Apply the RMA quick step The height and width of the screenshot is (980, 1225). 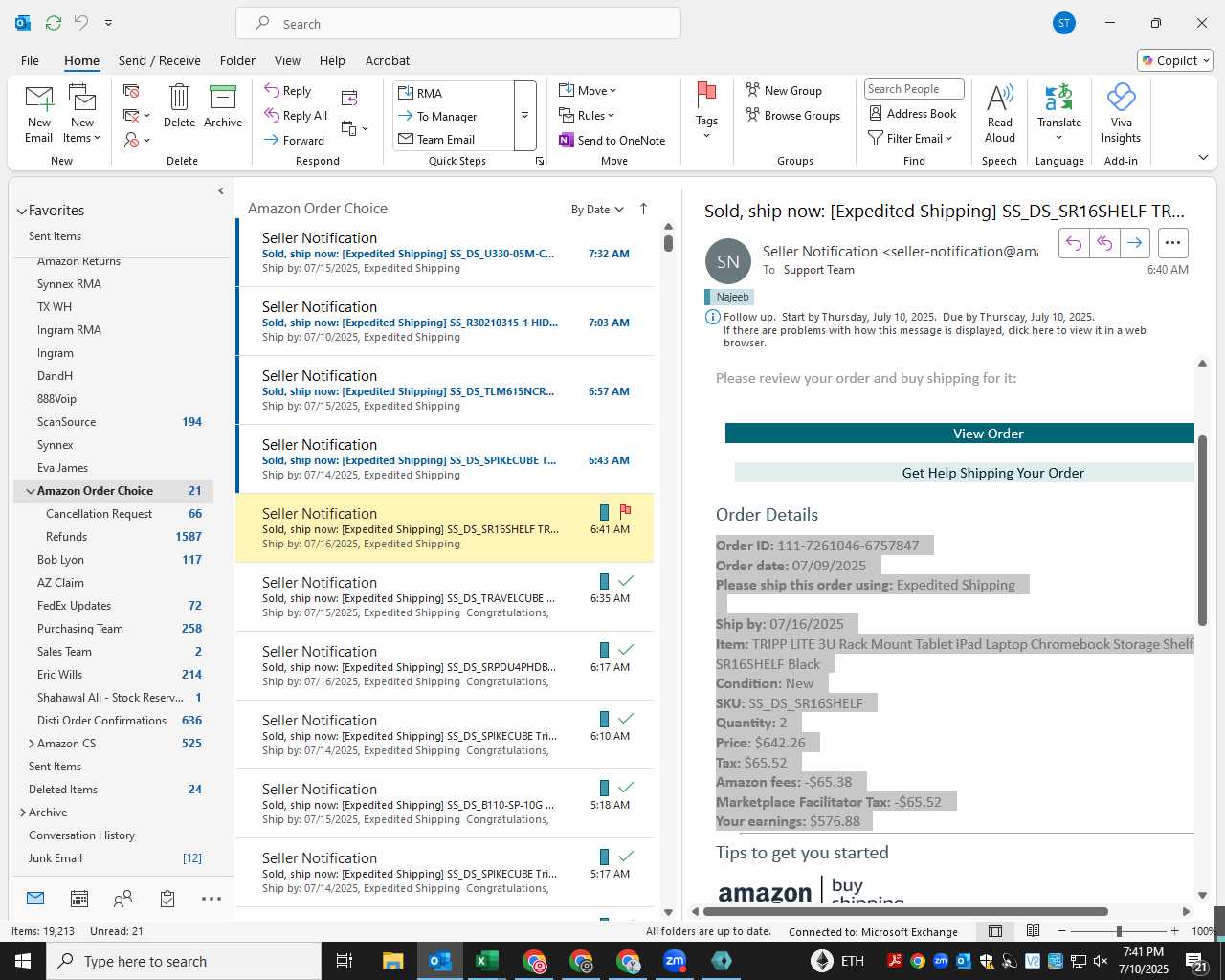tap(454, 93)
